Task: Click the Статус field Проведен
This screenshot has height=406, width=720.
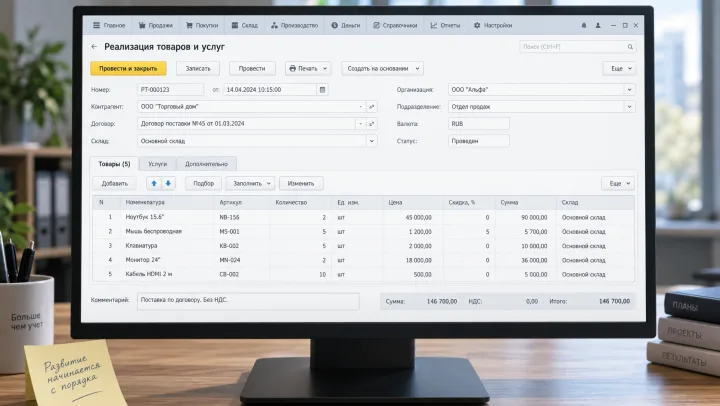Action: pos(478,141)
